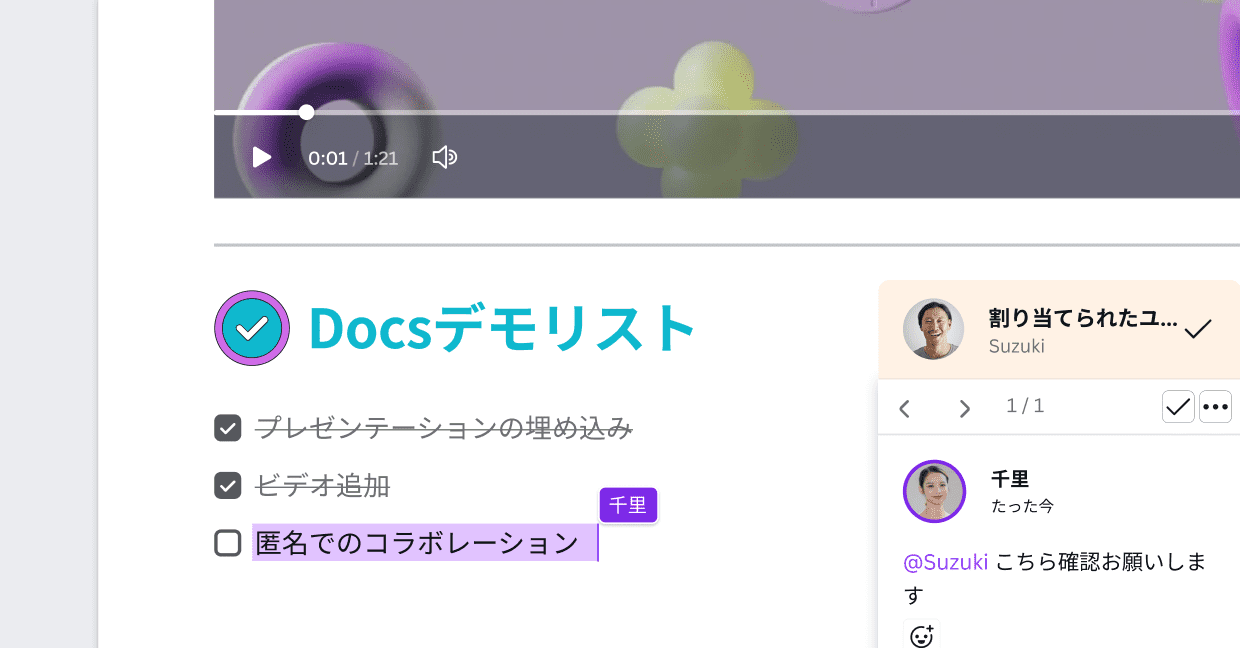Play the embedded video
The height and width of the screenshot is (648, 1240).
coord(261,157)
